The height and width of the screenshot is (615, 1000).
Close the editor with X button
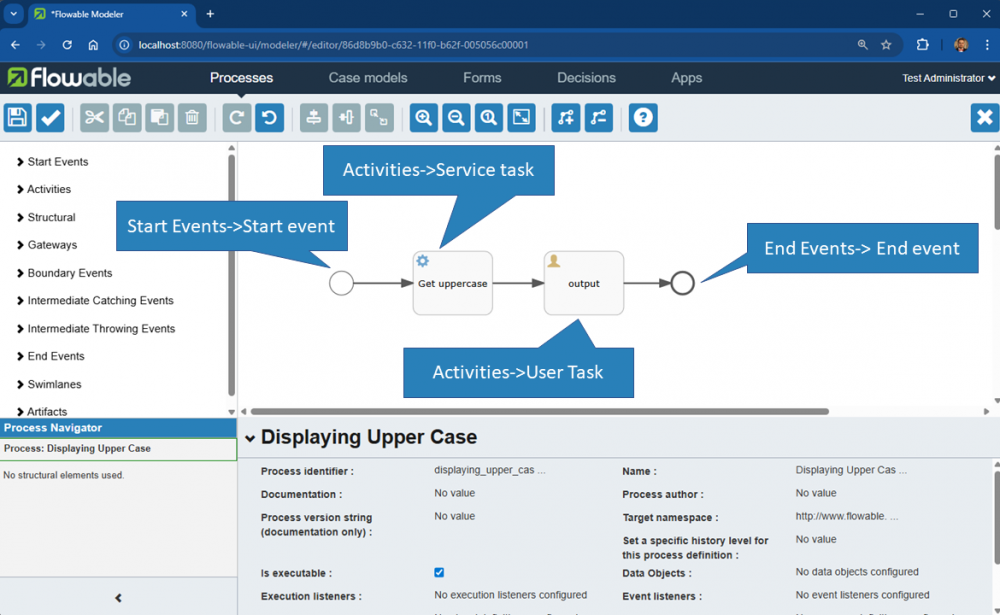click(984, 118)
